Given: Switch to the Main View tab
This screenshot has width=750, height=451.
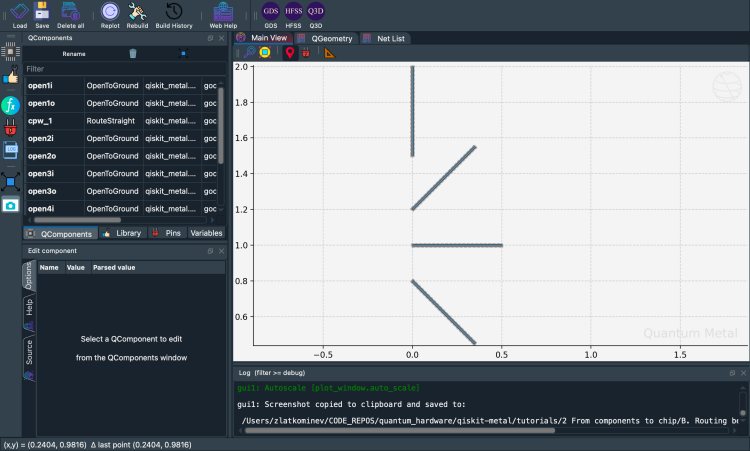Looking at the screenshot, I should tap(263, 38).
